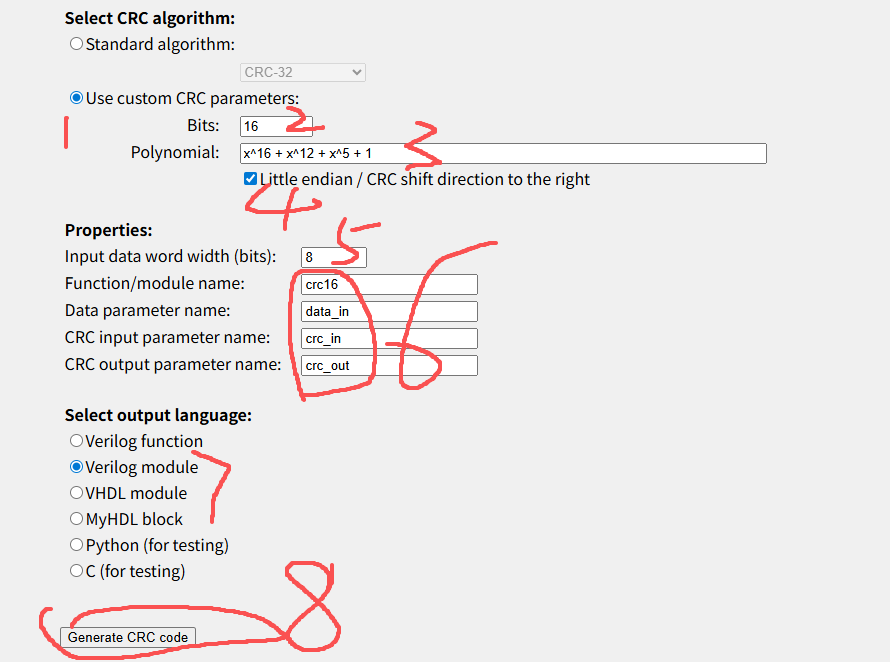Click 'Input data word width (bits):' label
The height and width of the screenshot is (662, 890).
[170, 256]
